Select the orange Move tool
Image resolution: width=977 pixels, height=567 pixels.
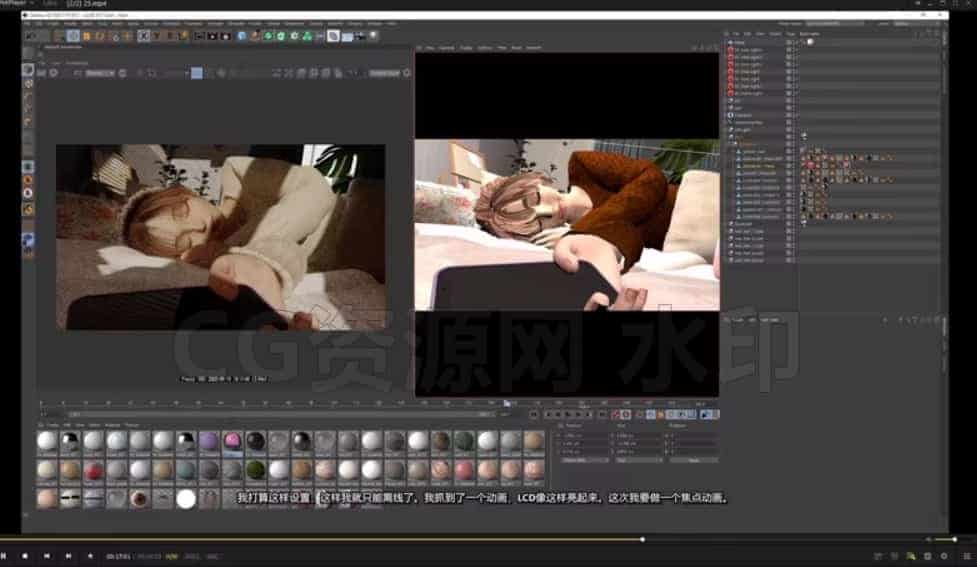87,36
